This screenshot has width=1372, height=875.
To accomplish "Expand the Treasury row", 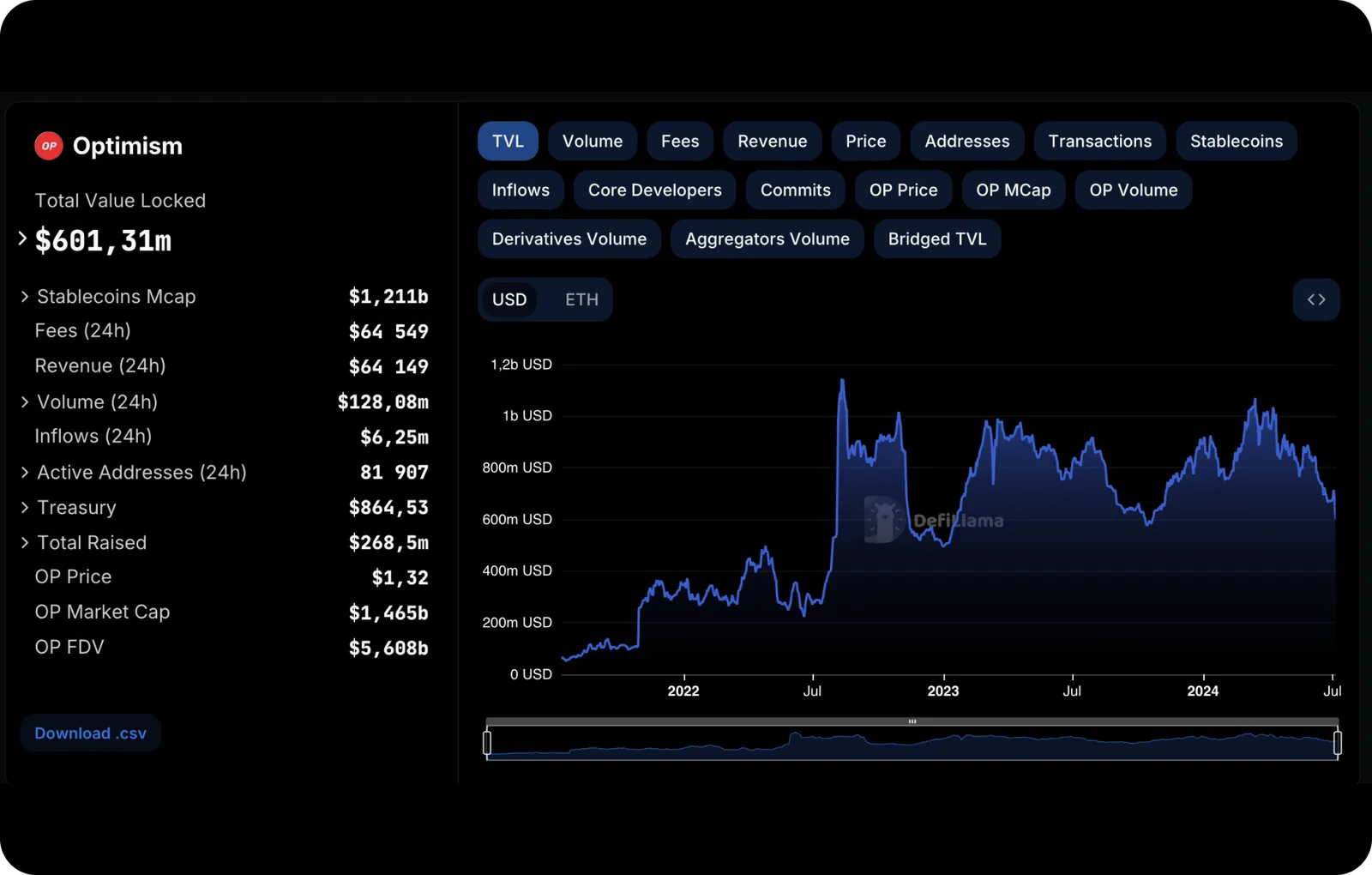I will pos(25,507).
